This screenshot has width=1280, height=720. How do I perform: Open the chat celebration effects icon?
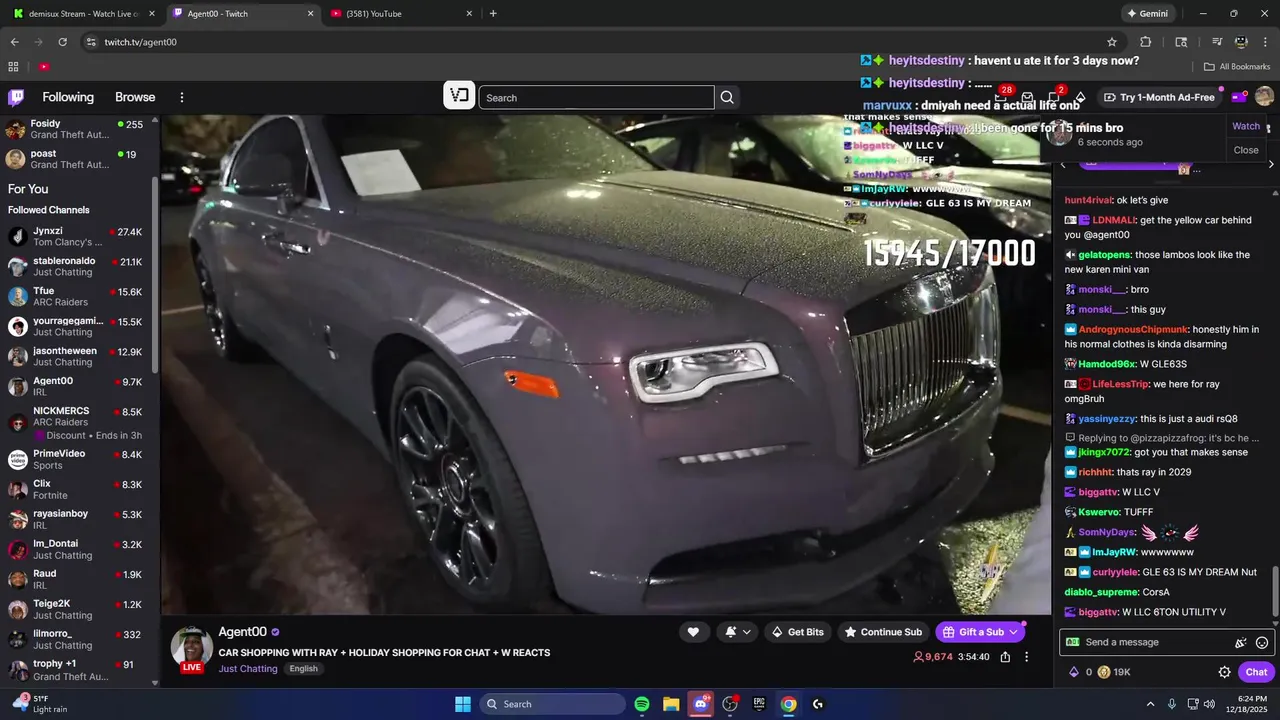point(1241,643)
